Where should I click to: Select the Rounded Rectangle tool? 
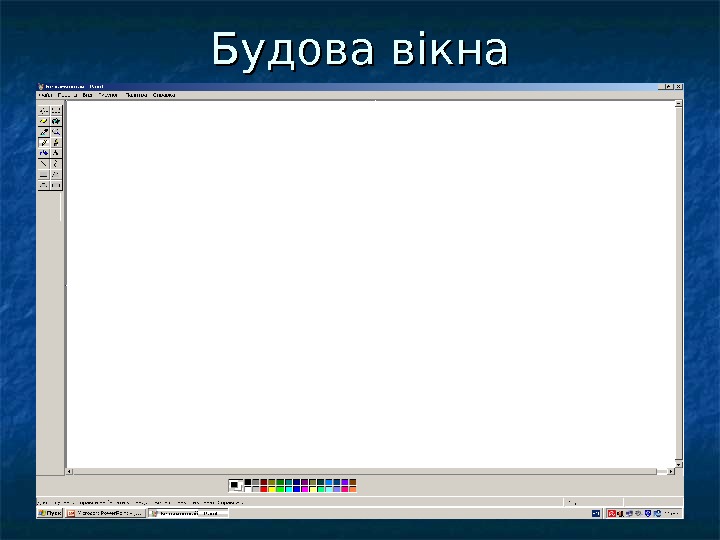pyautogui.click(x=56, y=185)
